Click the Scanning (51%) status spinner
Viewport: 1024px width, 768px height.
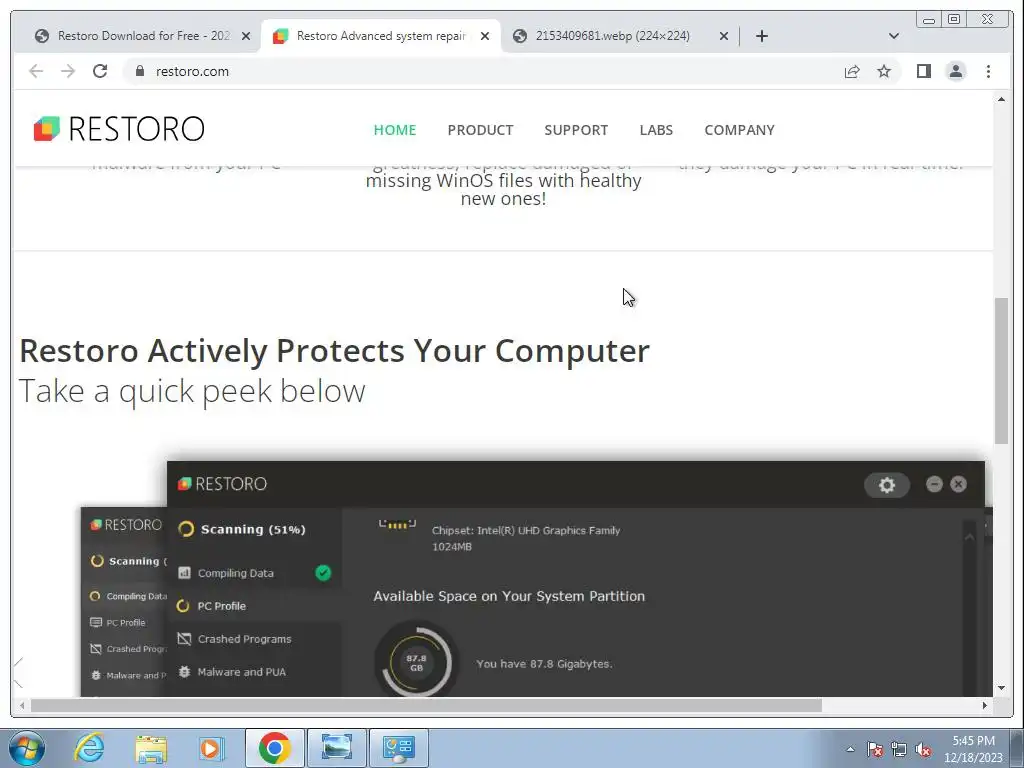(186, 529)
